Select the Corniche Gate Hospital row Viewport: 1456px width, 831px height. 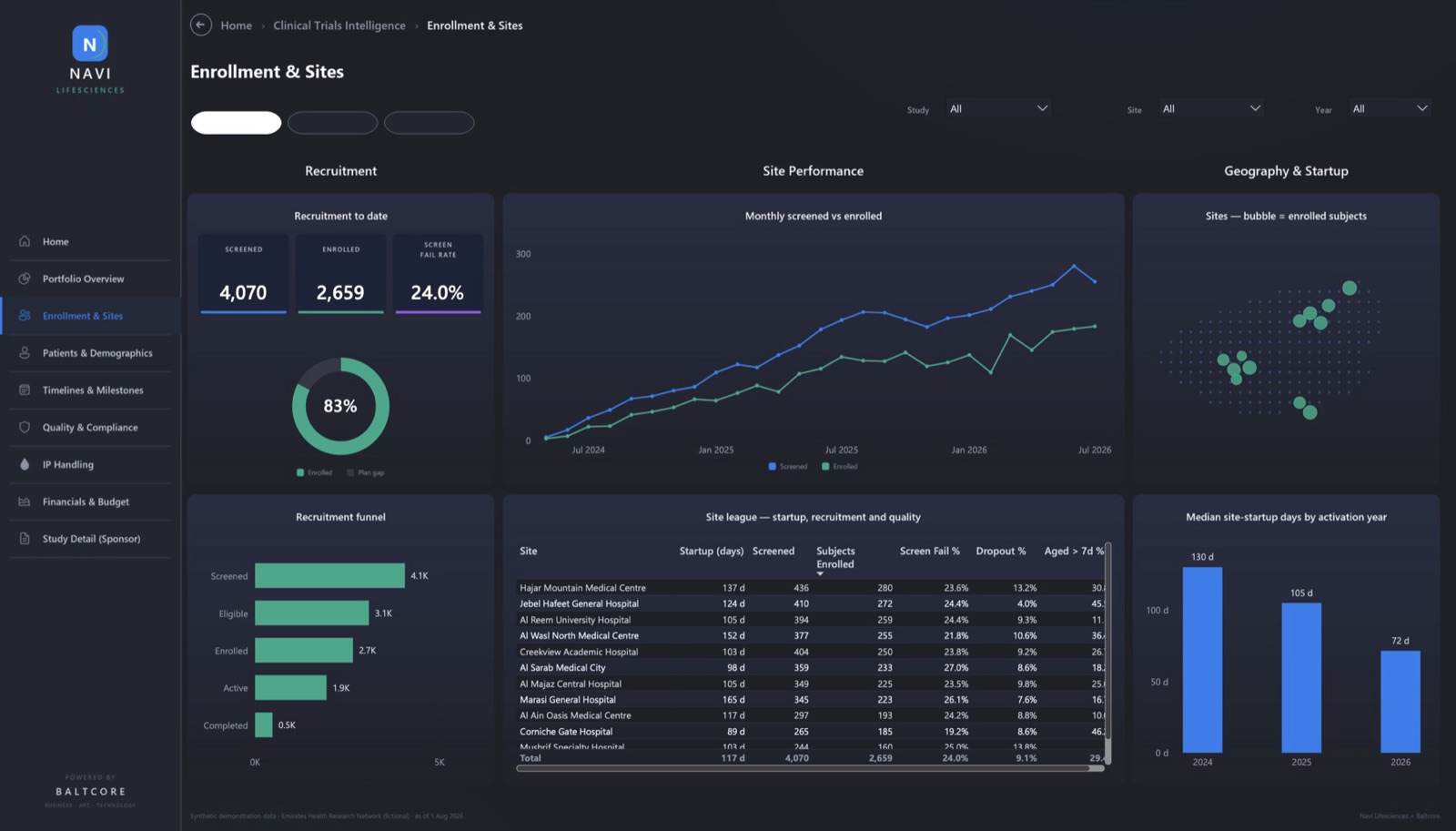810,732
